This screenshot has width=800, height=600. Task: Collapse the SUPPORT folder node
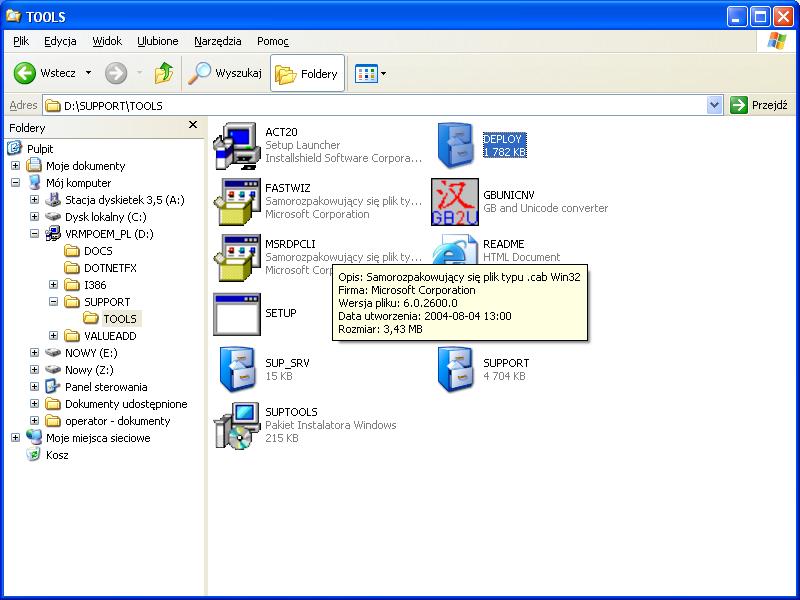[53, 302]
